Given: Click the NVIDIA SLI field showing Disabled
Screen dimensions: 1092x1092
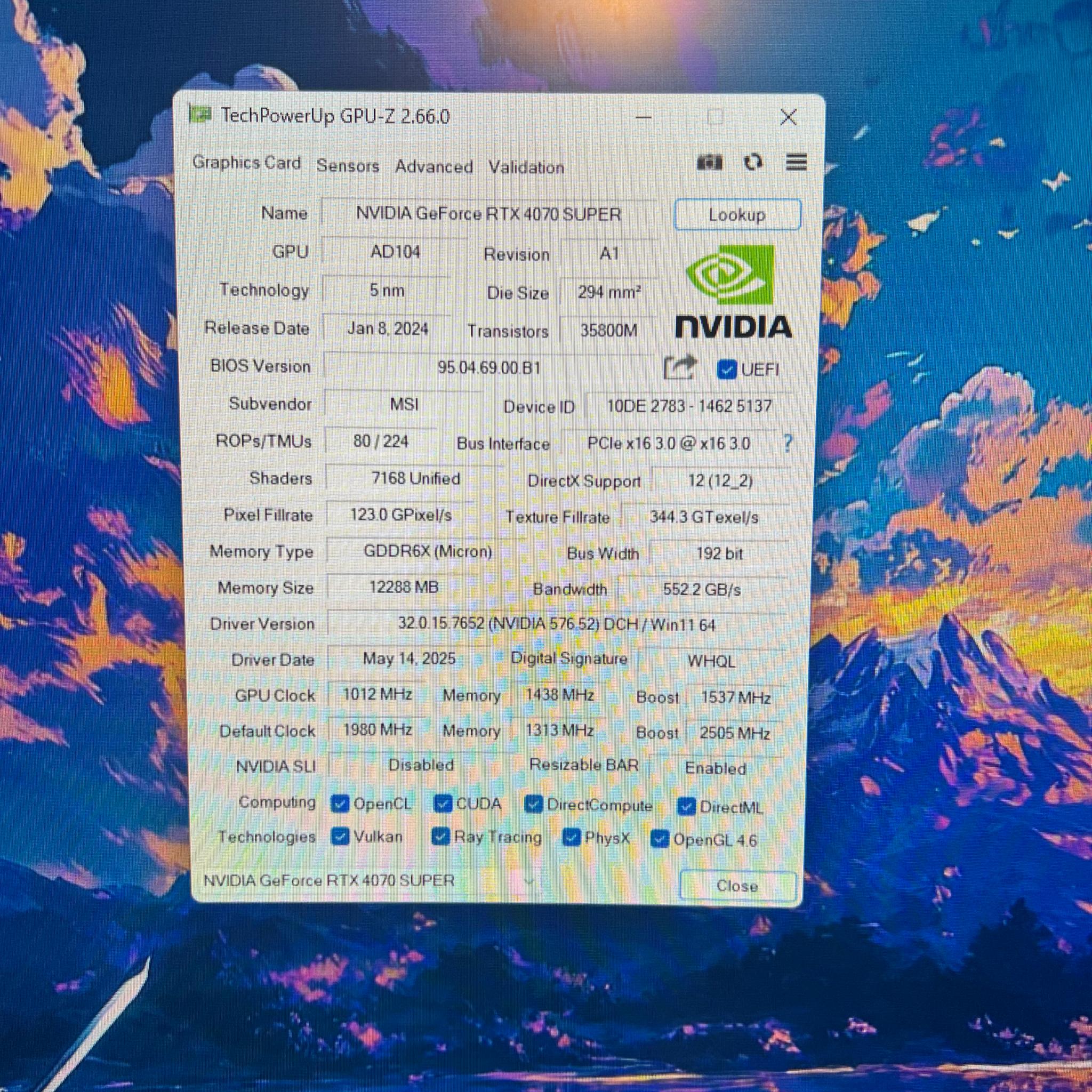Looking at the screenshot, I should (421, 765).
